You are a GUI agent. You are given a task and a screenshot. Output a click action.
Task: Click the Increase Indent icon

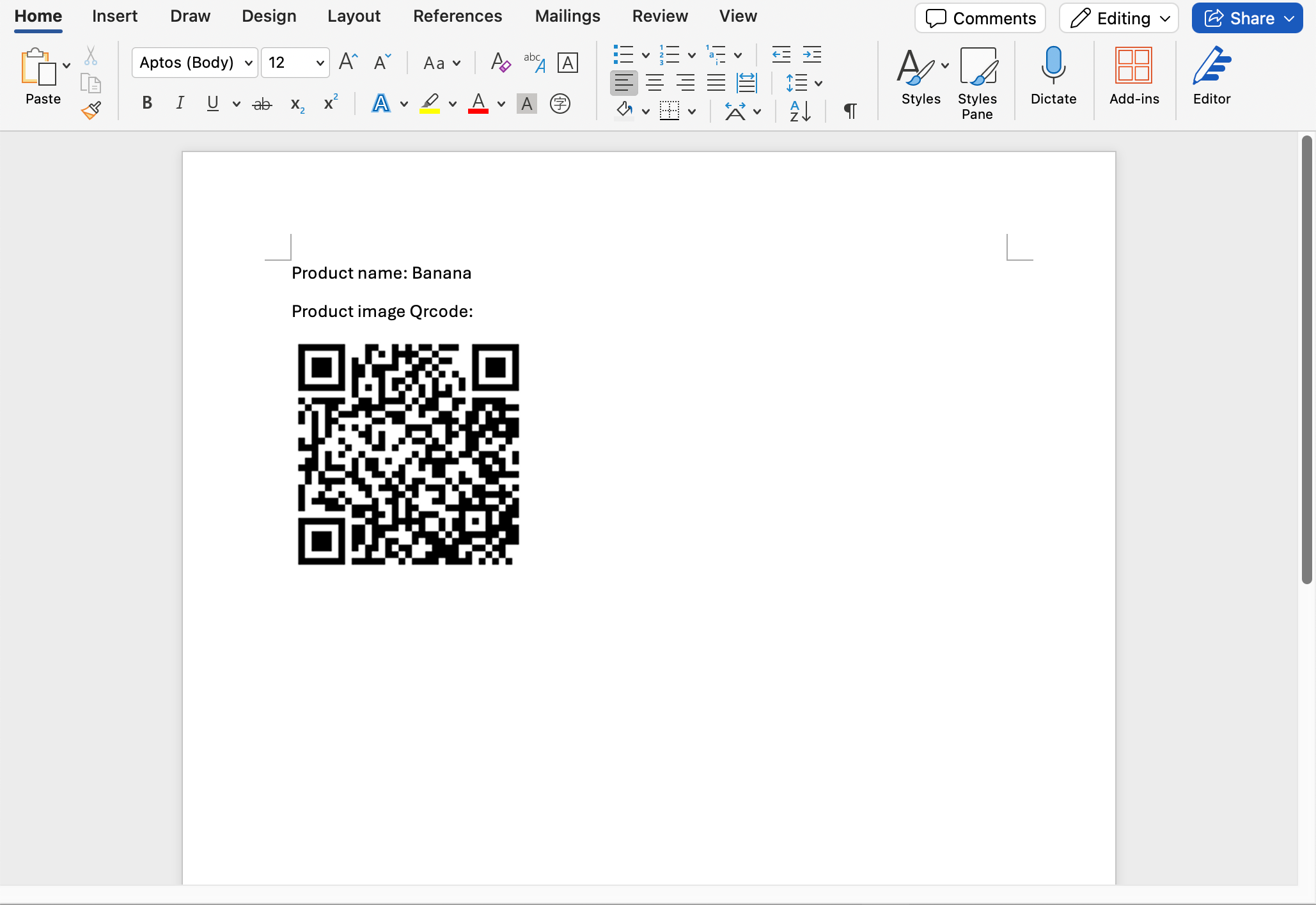pos(811,55)
